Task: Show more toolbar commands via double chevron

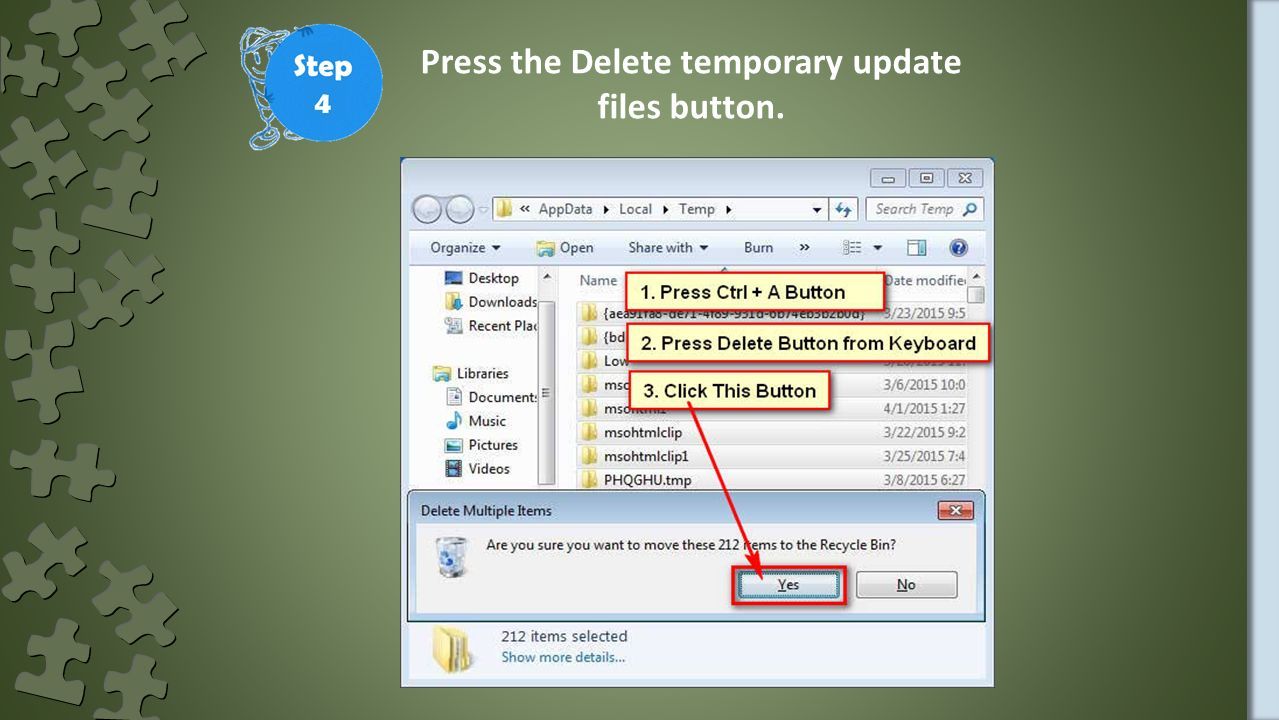Action: point(804,248)
